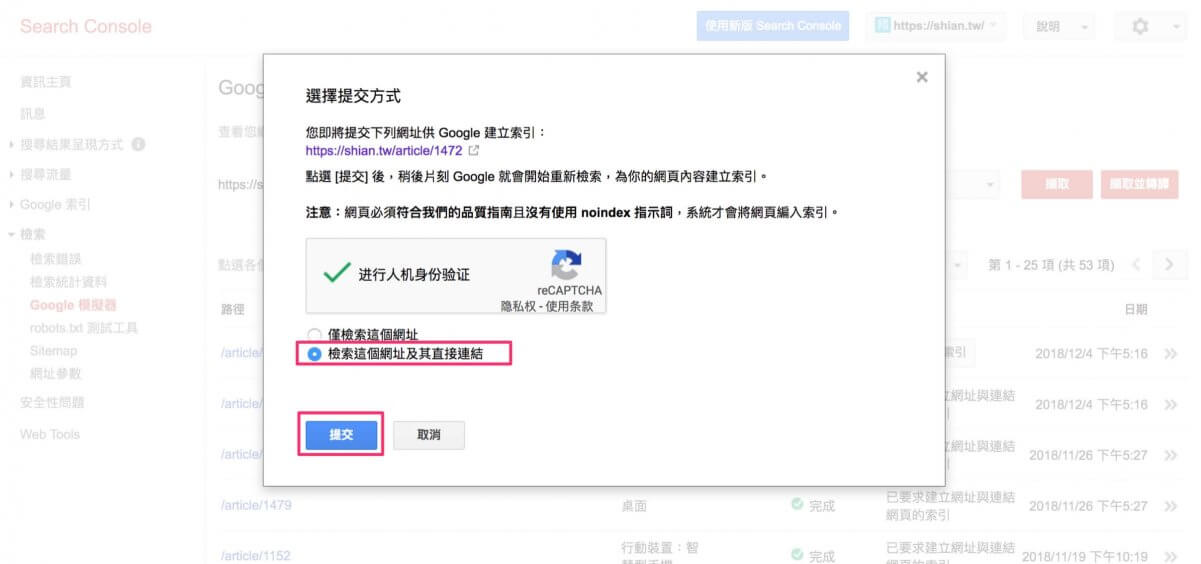Click the Search Console logo text

coord(86,26)
